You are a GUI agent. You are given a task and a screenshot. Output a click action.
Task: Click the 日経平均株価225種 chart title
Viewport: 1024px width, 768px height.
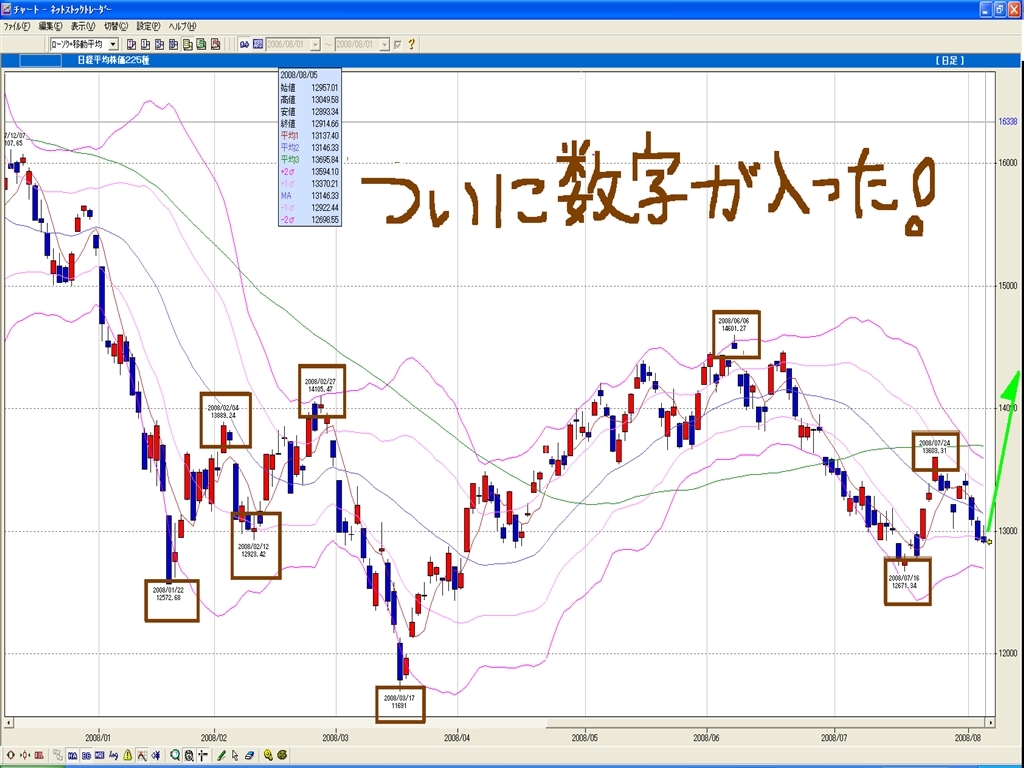pyautogui.click(x=113, y=61)
